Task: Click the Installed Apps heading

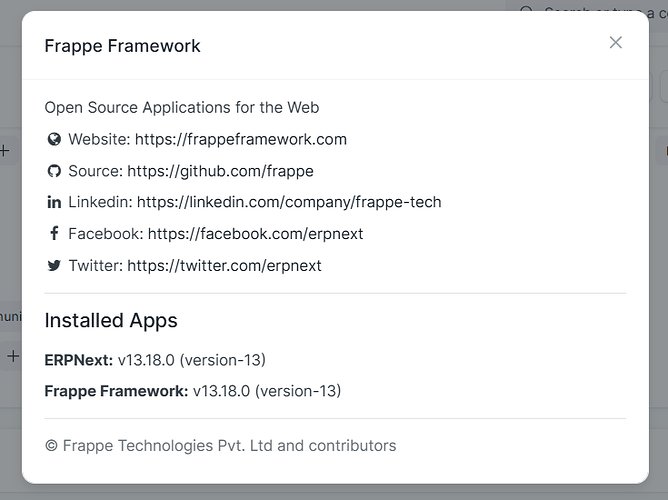Action: [111, 321]
